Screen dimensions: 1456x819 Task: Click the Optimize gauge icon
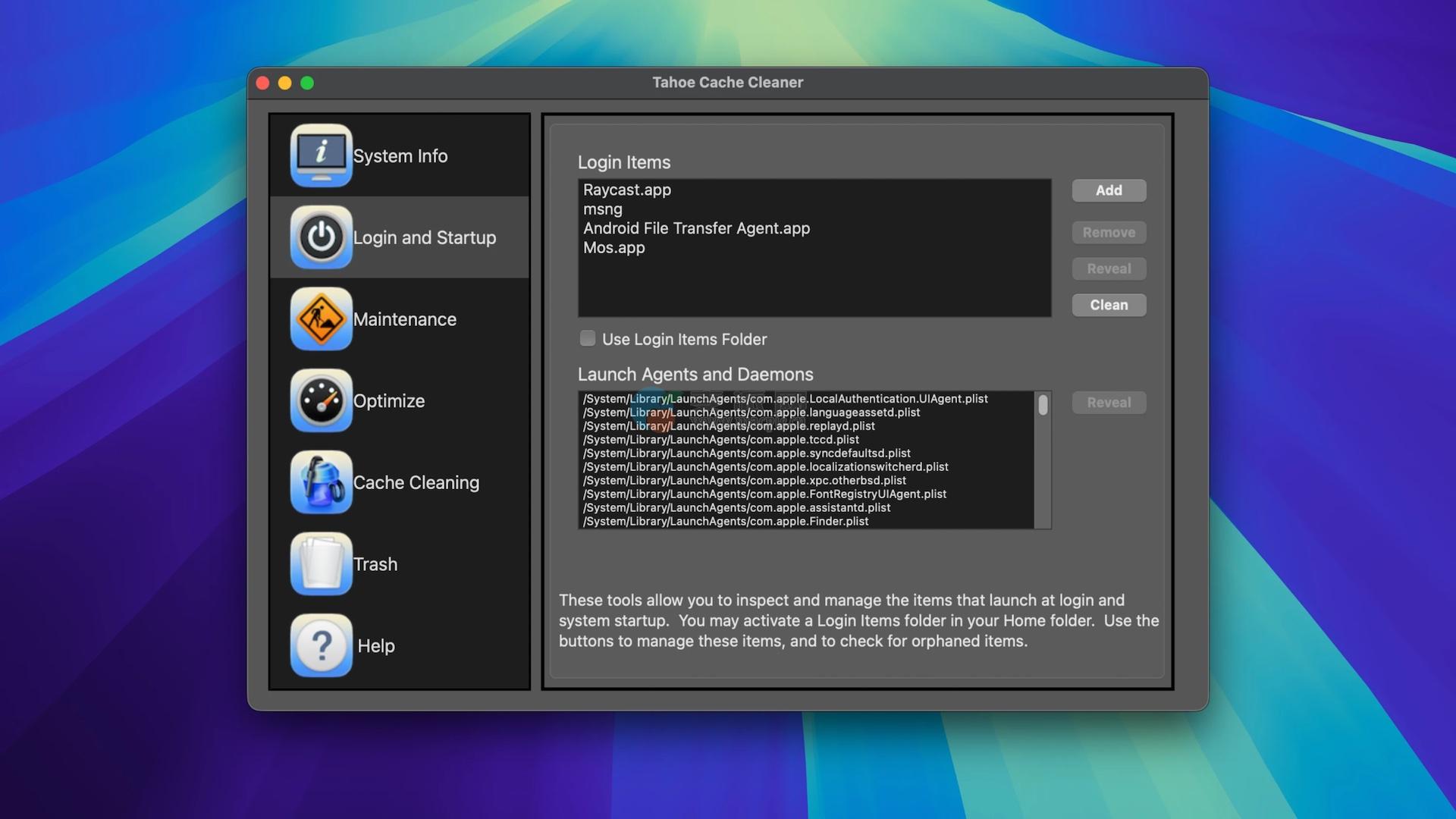point(321,400)
